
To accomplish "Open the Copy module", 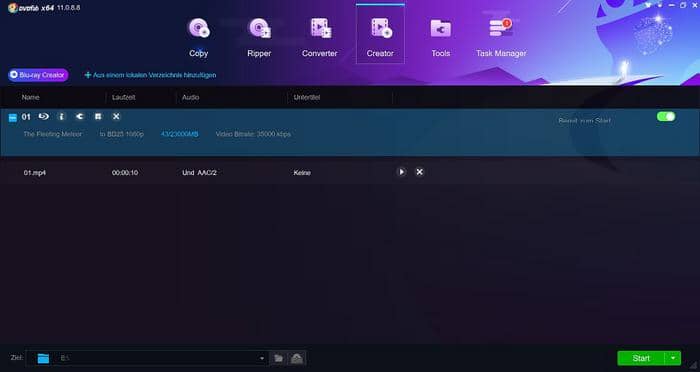I will pyautogui.click(x=199, y=37).
